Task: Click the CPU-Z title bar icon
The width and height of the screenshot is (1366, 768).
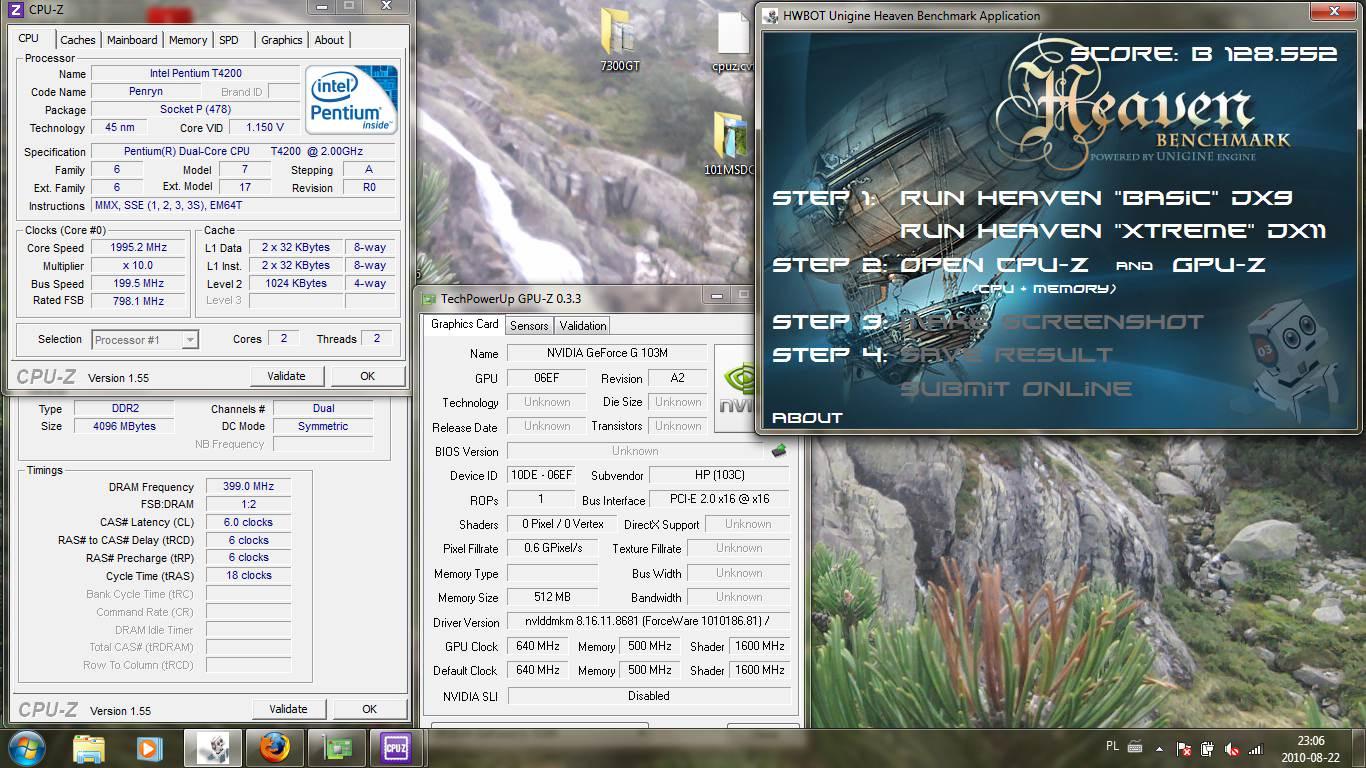Action: coord(16,9)
